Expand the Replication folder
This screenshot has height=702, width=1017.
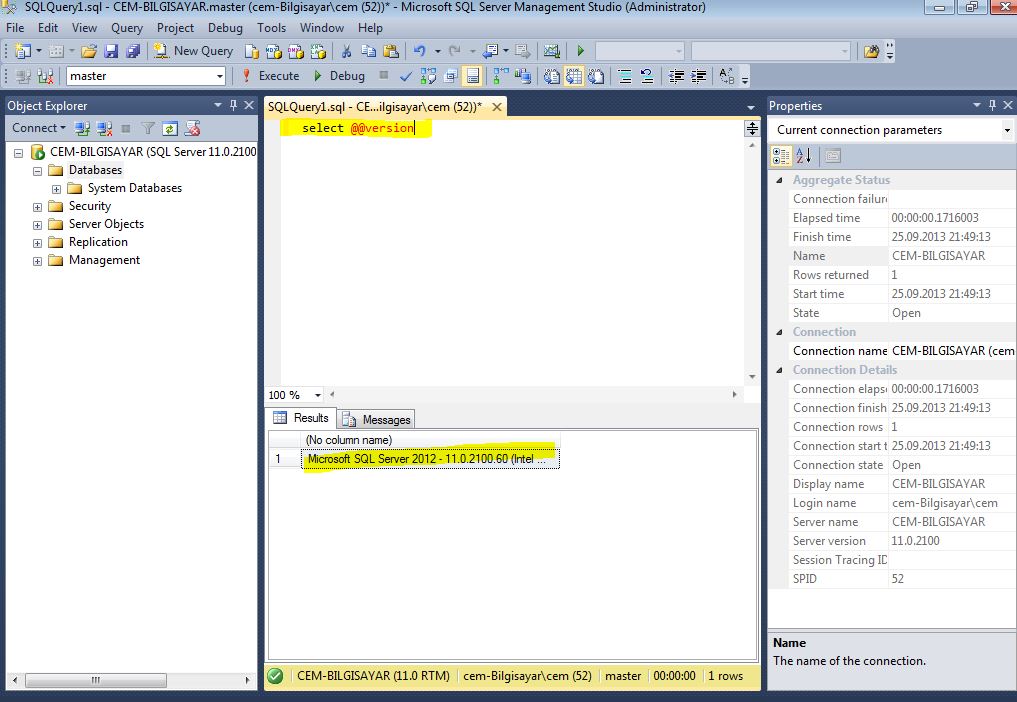pos(37,243)
